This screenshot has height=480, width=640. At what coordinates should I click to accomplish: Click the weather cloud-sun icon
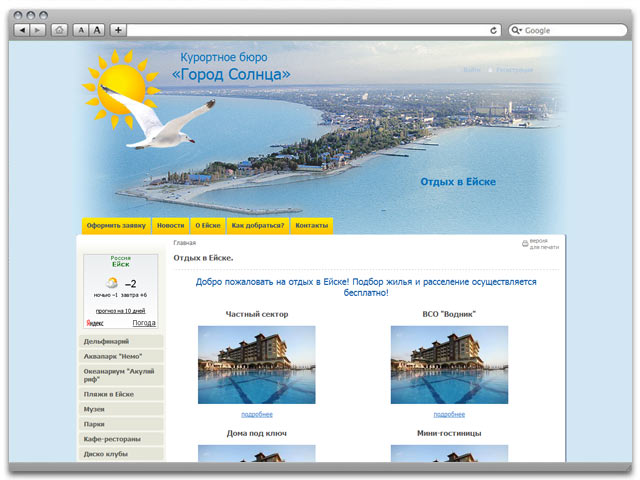click(x=112, y=282)
